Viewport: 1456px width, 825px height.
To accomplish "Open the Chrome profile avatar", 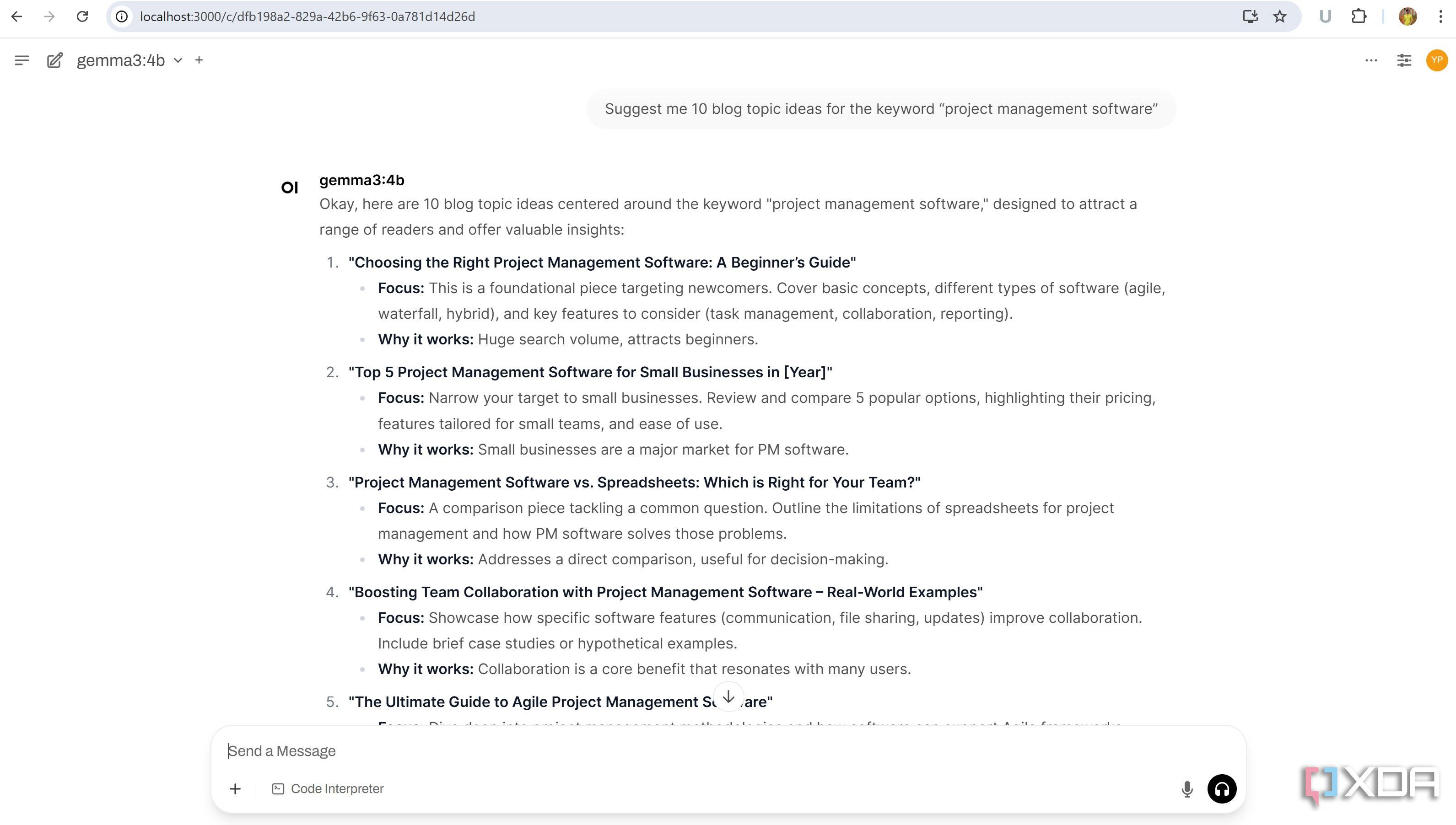I will coord(1408,16).
